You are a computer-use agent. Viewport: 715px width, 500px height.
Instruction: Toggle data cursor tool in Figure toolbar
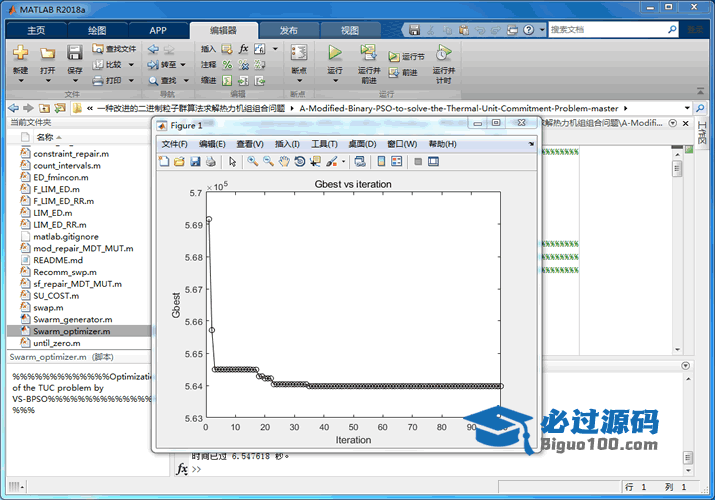tap(315, 161)
